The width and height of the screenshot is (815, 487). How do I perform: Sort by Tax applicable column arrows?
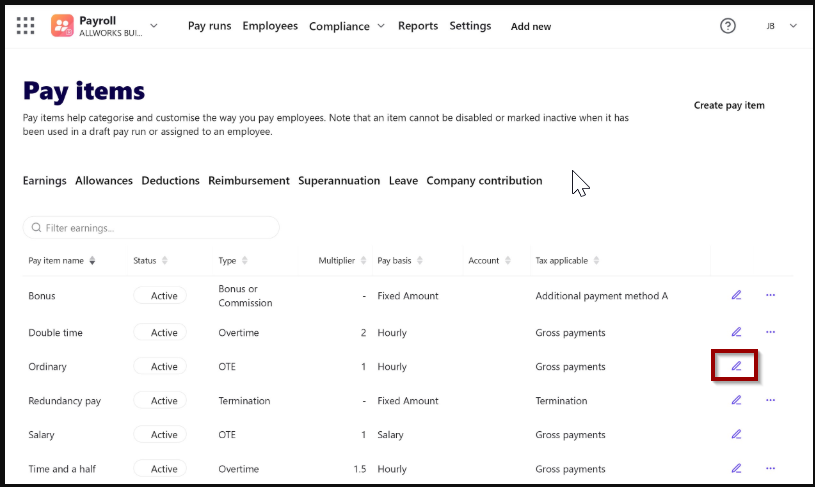596,260
